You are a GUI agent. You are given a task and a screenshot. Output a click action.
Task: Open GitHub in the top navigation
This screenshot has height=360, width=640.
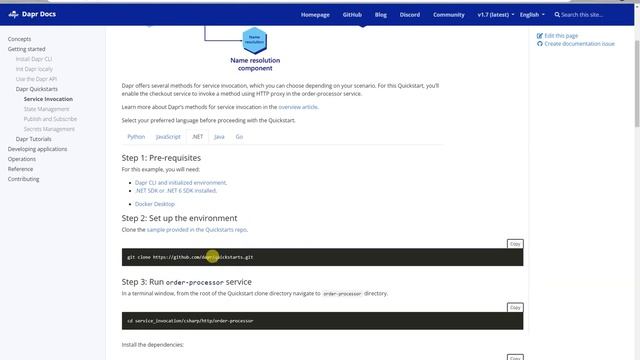coord(352,15)
